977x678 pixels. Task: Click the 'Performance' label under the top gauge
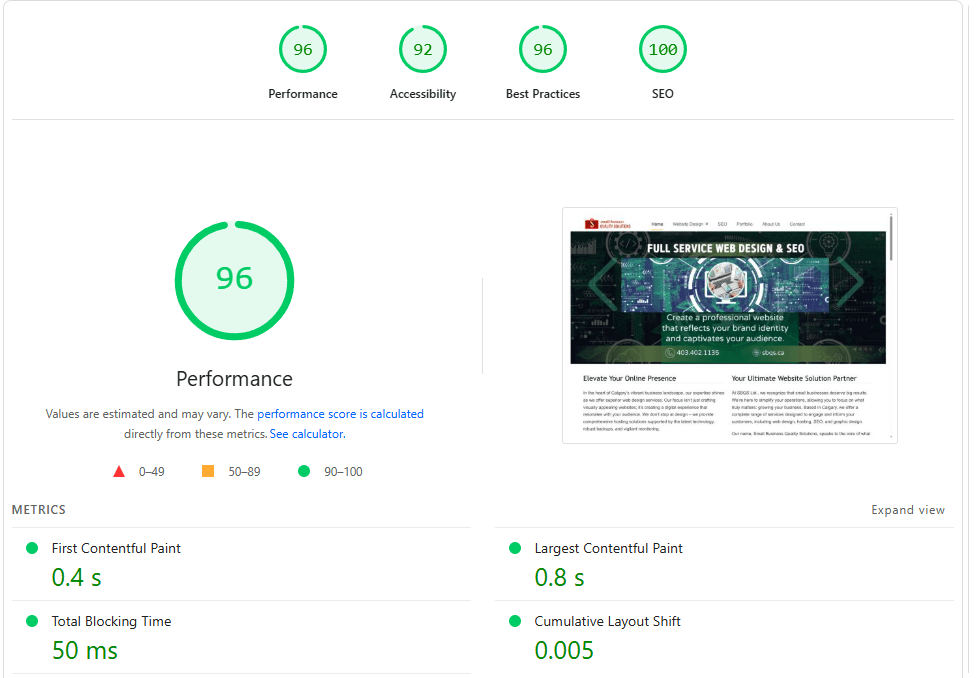303,94
